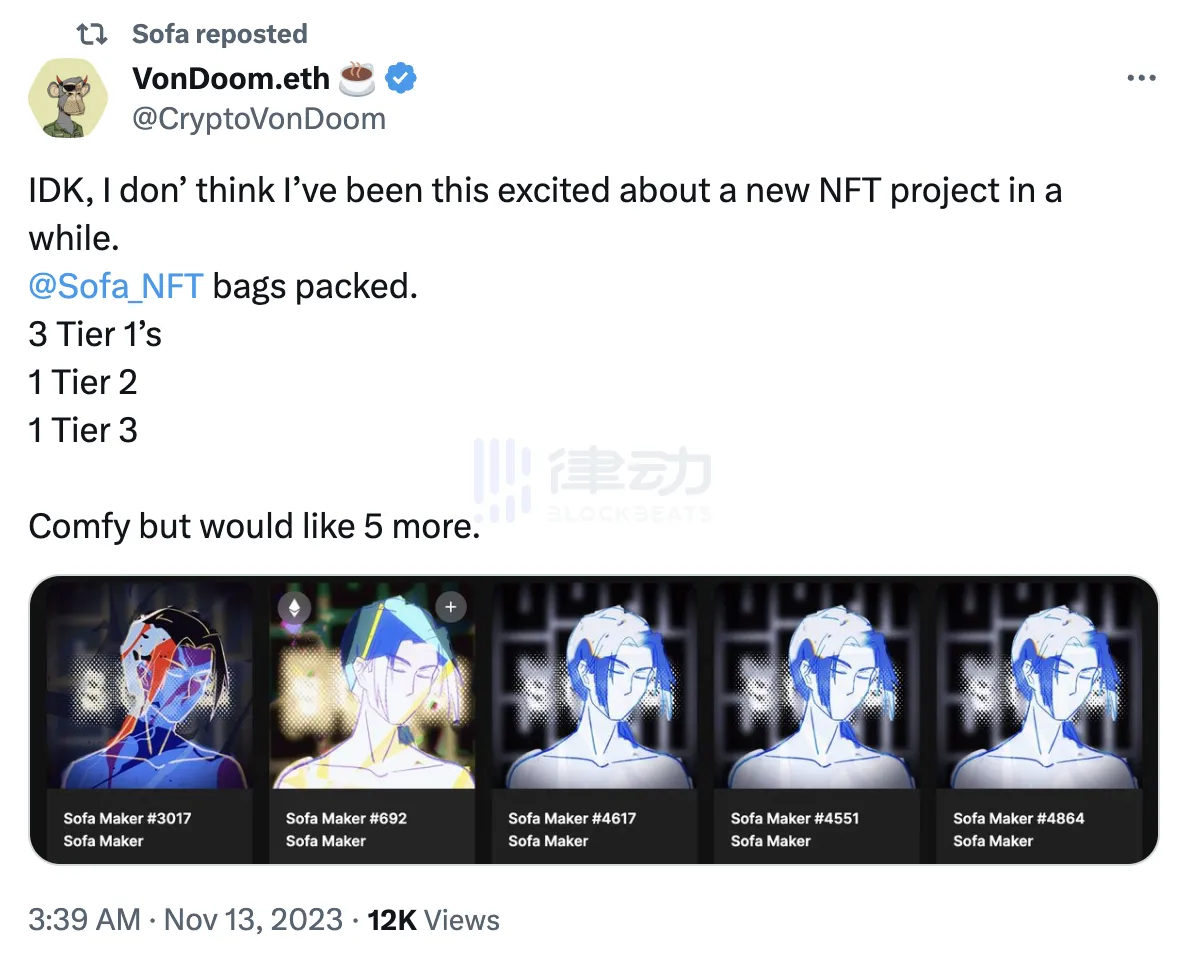The width and height of the screenshot is (1186, 962).
Task: Open the VonDoom.eth display name
Action: 231,79
